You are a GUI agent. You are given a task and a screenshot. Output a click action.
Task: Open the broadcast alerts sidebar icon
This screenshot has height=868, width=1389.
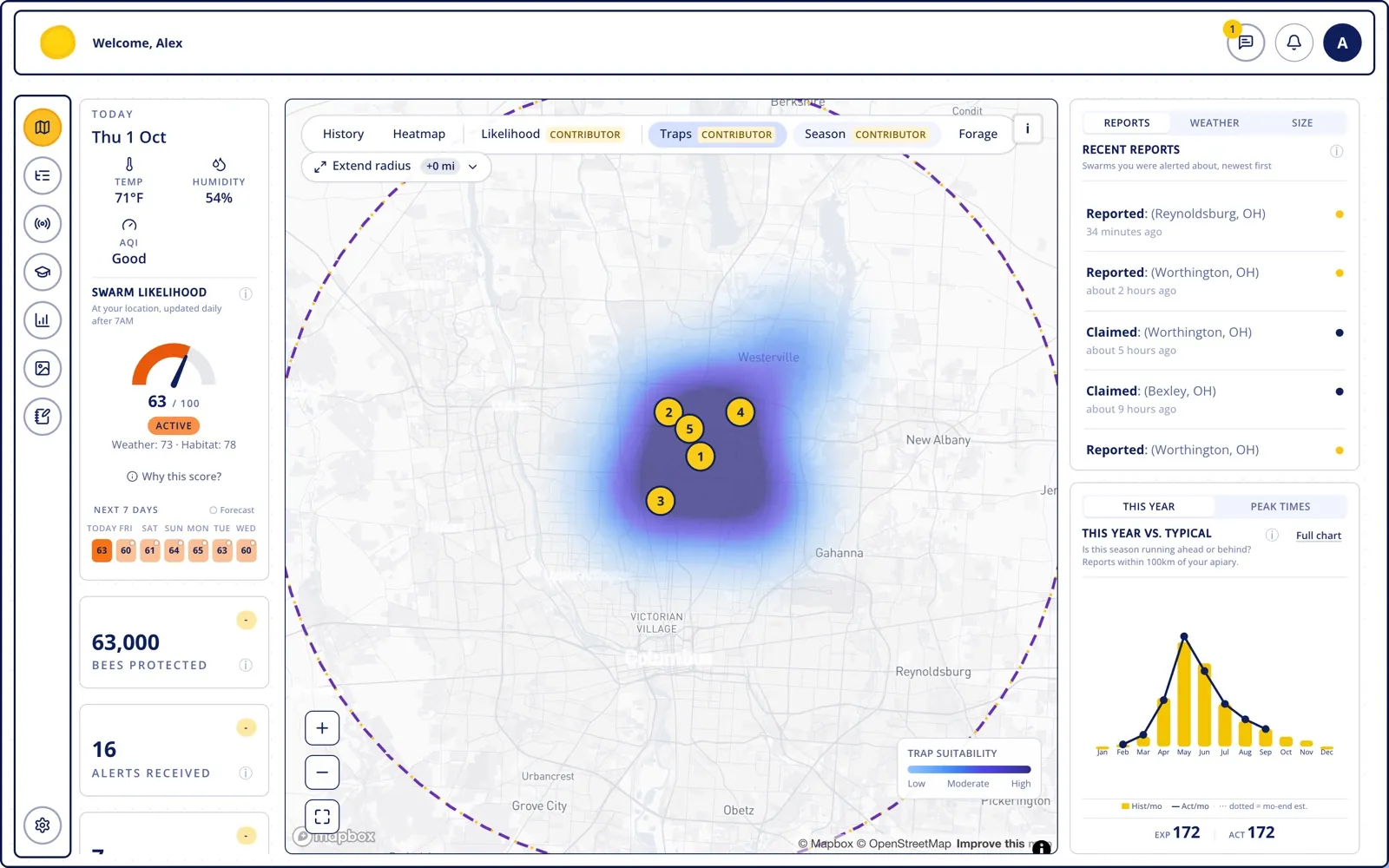43,224
